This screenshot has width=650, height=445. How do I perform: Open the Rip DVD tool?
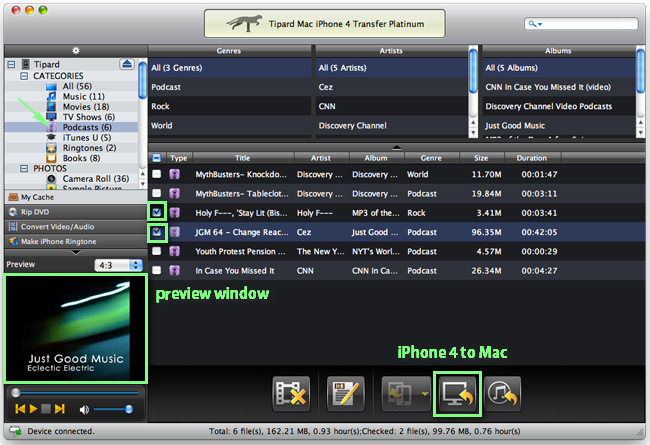(75, 212)
